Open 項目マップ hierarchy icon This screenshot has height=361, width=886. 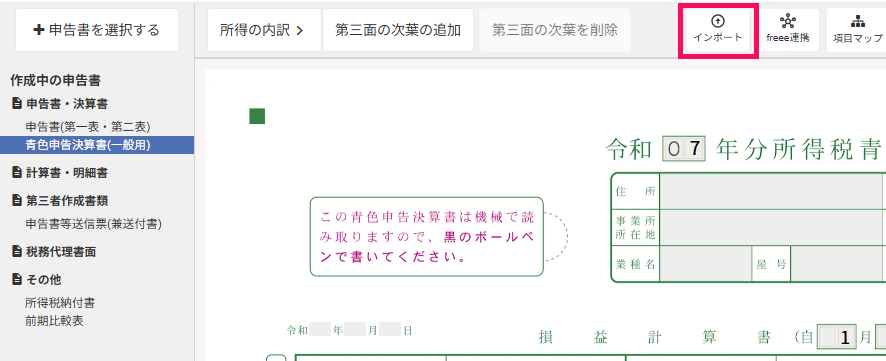tap(858, 30)
